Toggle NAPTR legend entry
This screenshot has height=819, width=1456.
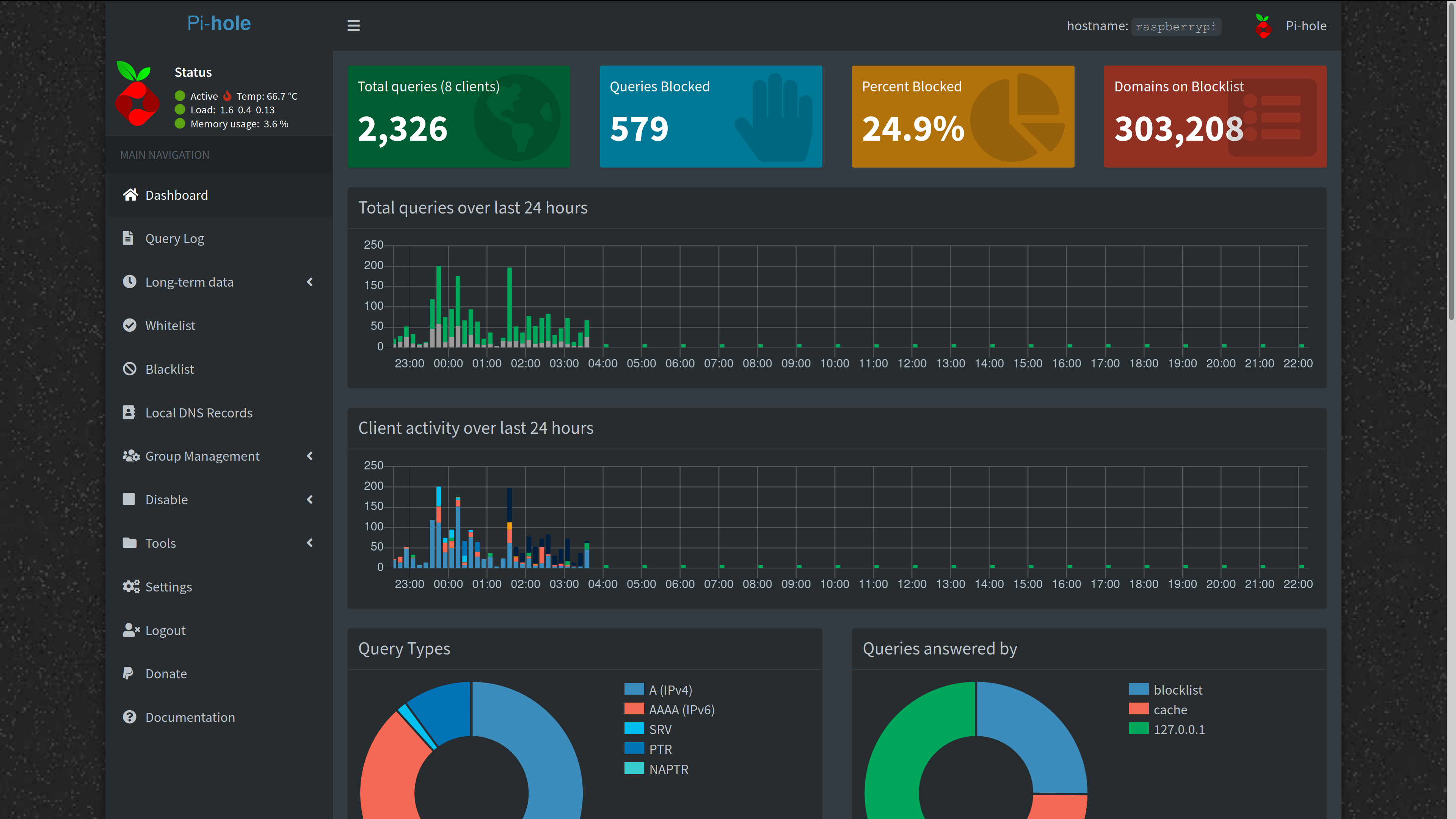click(x=657, y=769)
